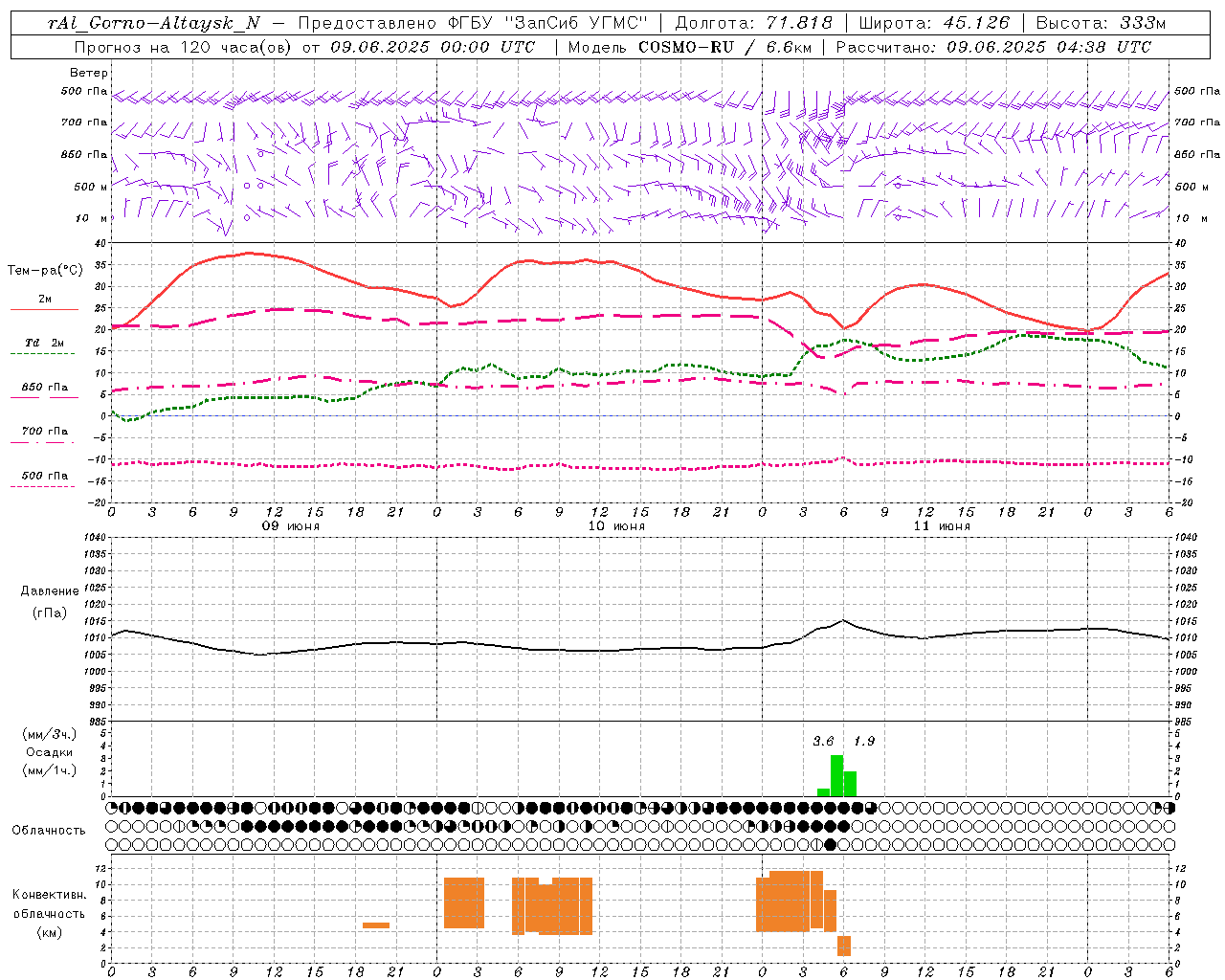Click the Высота: 333м value
This screenshot has height=980, width=1225.
(x=1102, y=23)
